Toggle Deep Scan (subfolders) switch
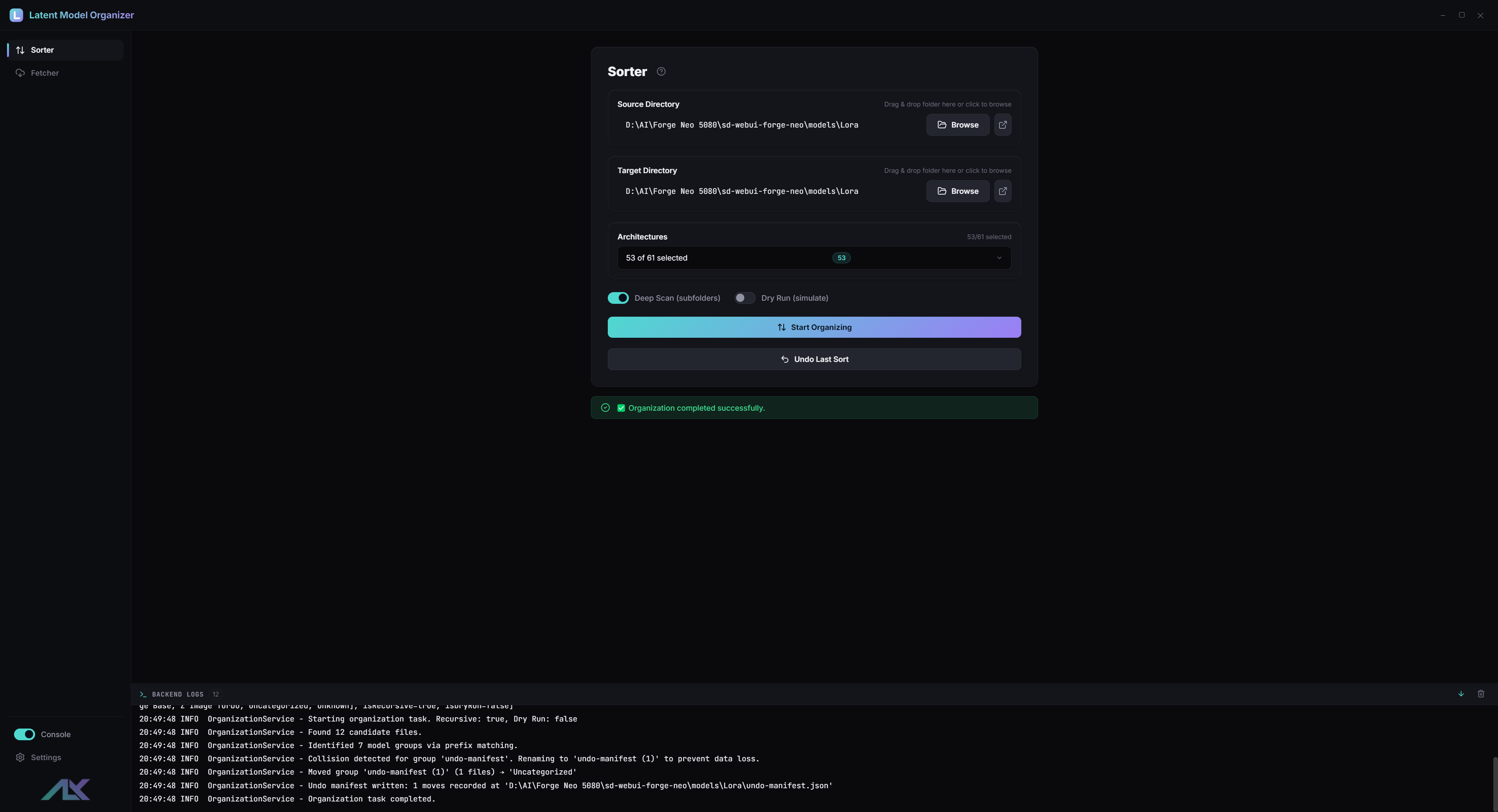This screenshot has width=1498, height=812. pyautogui.click(x=618, y=298)
